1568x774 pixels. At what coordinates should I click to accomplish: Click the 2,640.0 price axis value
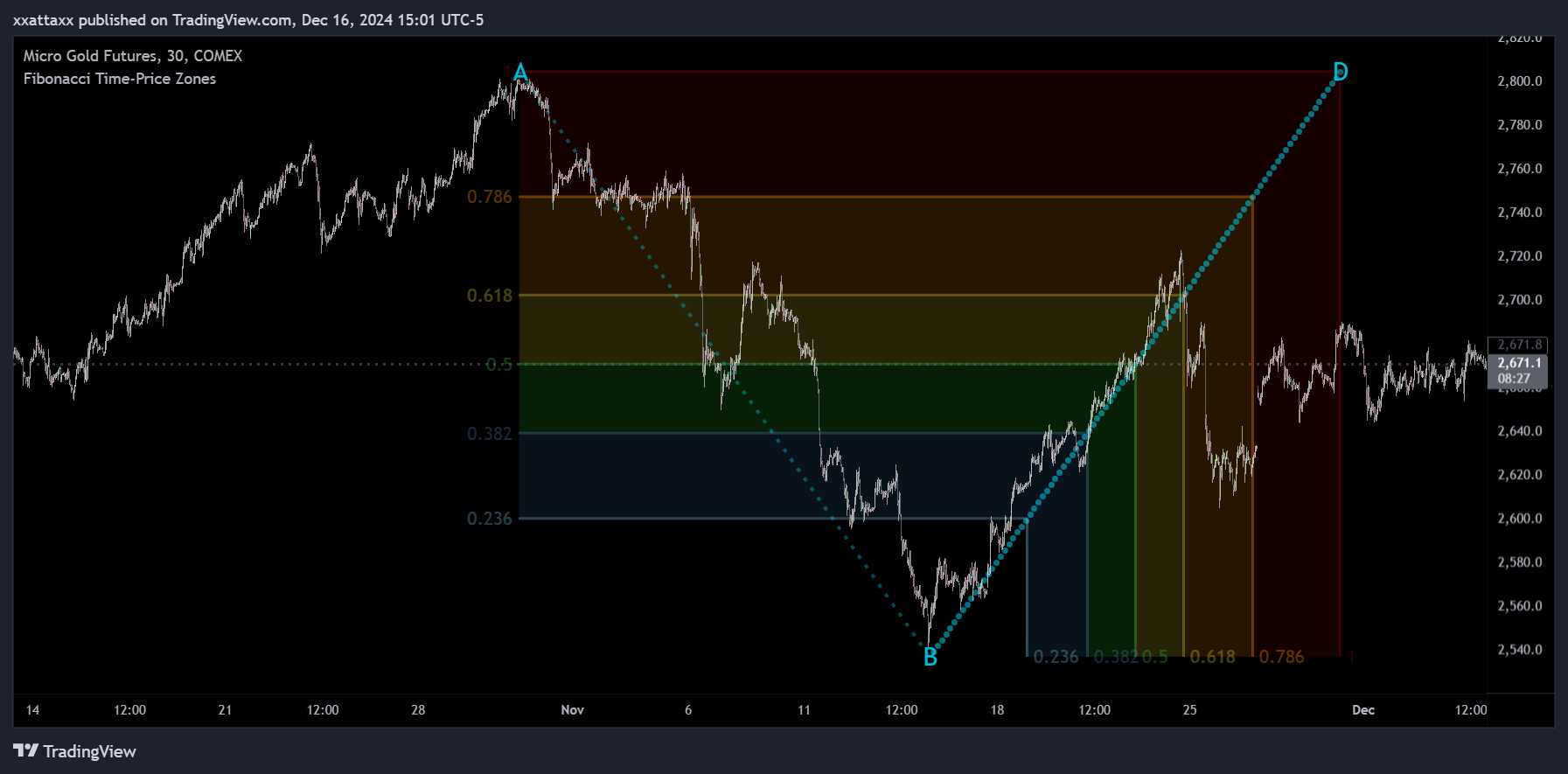pyautogui.click(x=1520, y=431)
